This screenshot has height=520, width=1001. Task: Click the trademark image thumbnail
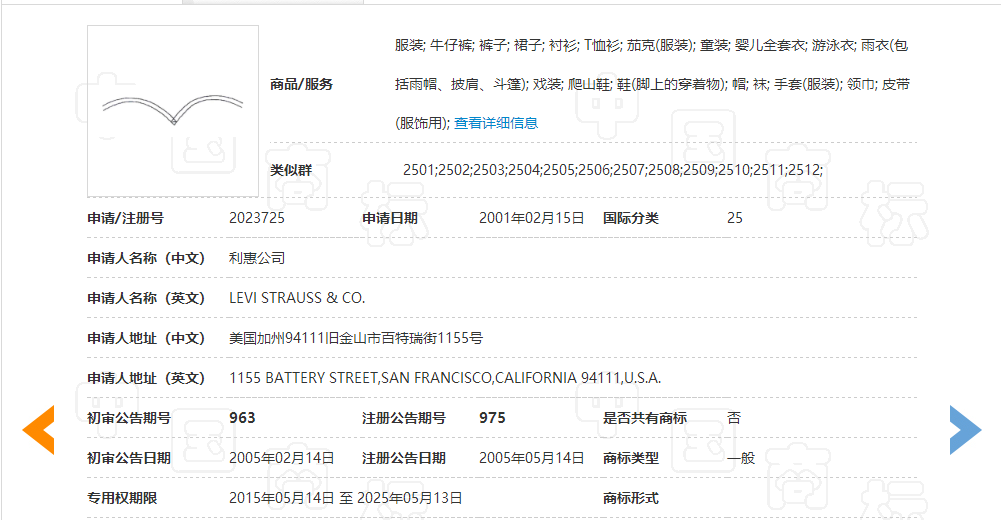(173, 111)
